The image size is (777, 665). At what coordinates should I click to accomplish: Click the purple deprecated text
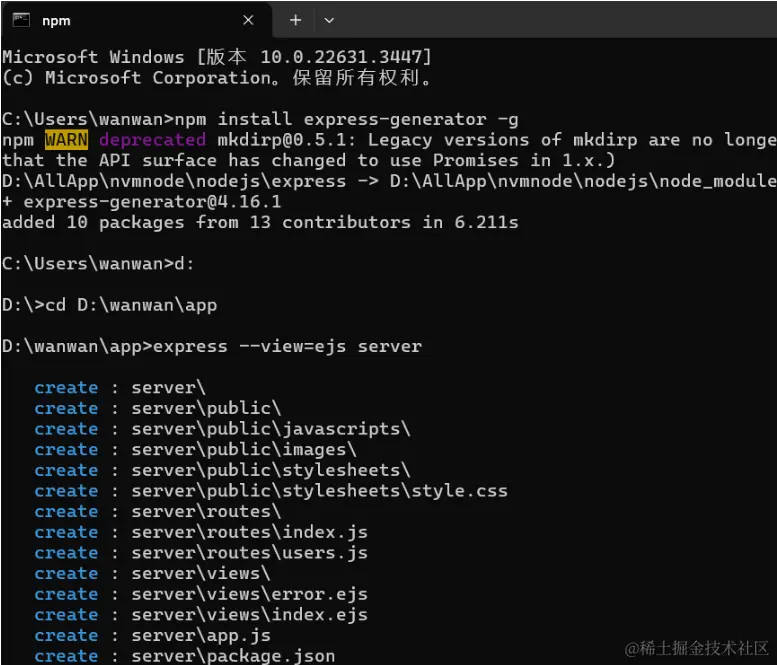tap(152, 140)
